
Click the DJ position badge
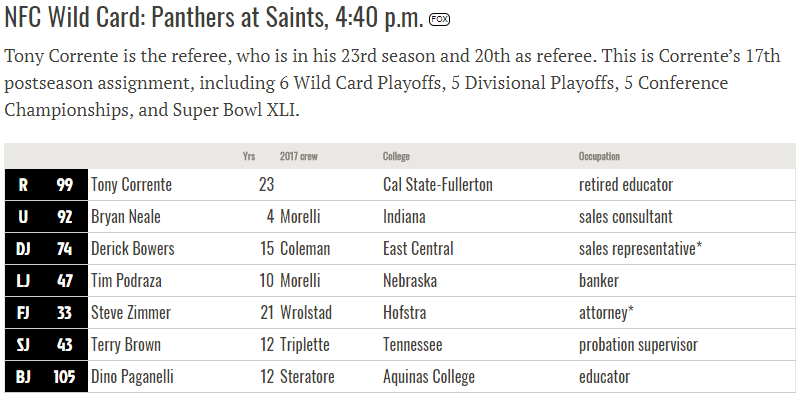(x=23, y=249)
